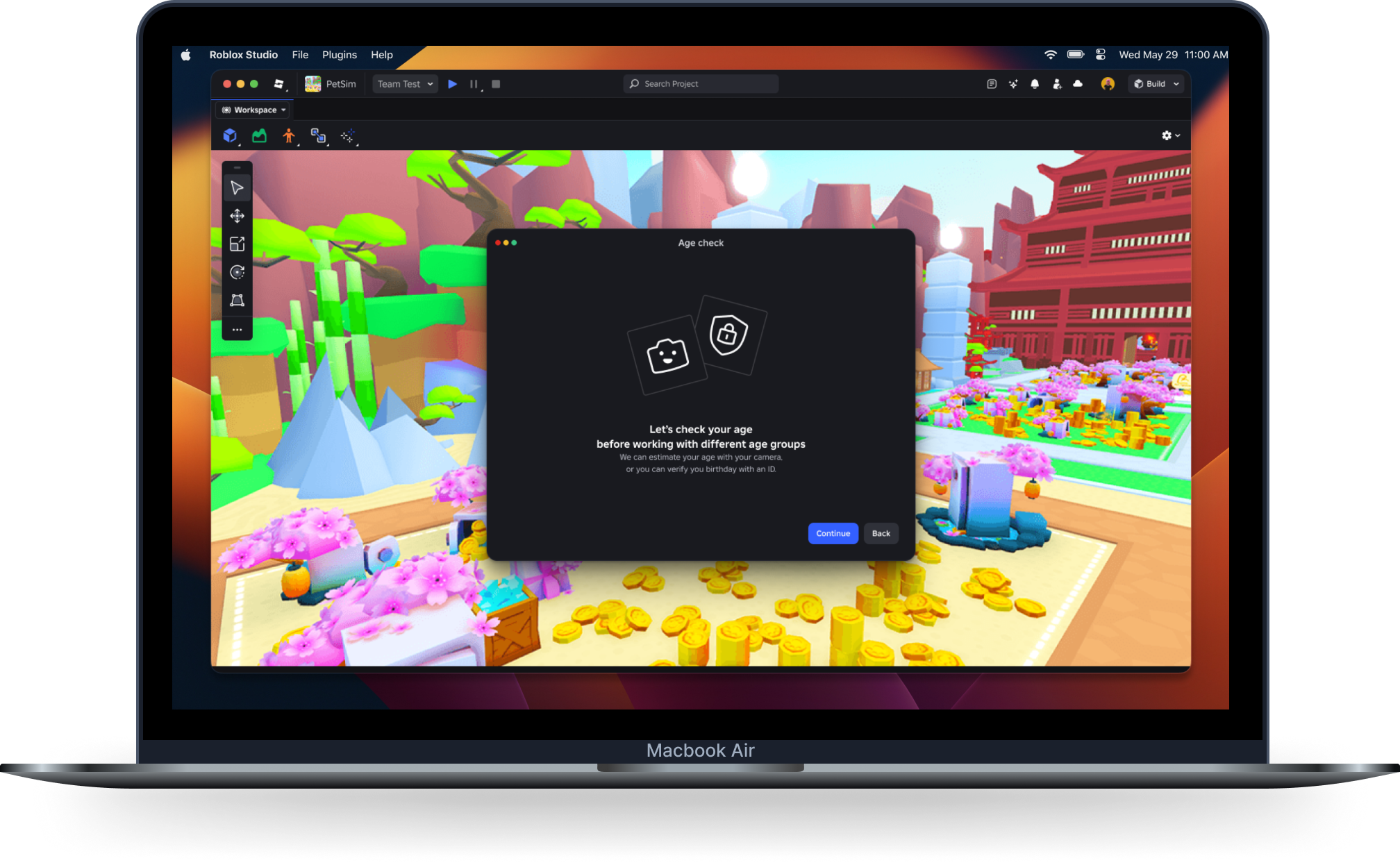Click the date and time in menu bar
This screenshot has width=1400, height=865.
click(1174, 55)
